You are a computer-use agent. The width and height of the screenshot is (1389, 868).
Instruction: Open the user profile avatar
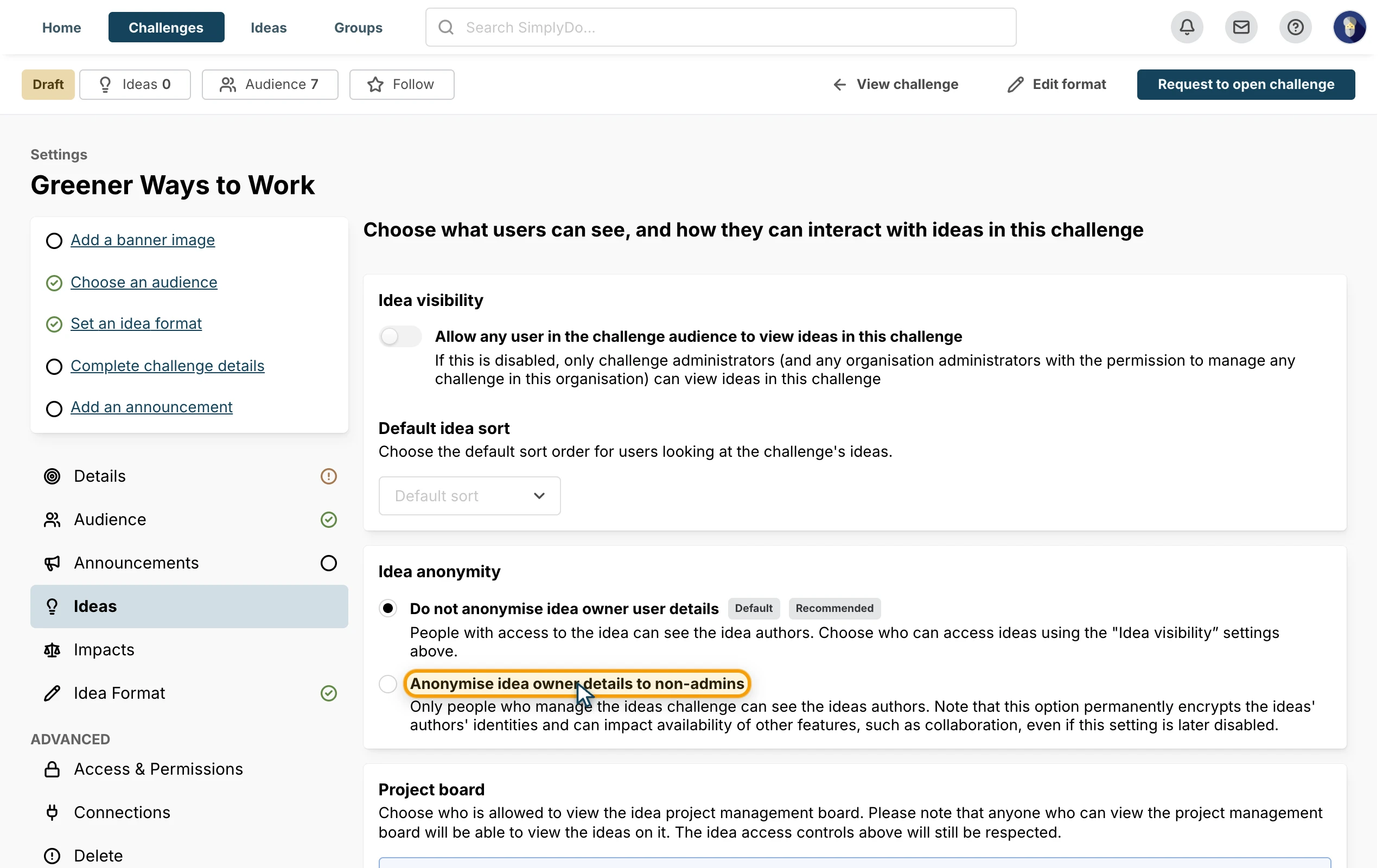click(x=1349, y=27)
